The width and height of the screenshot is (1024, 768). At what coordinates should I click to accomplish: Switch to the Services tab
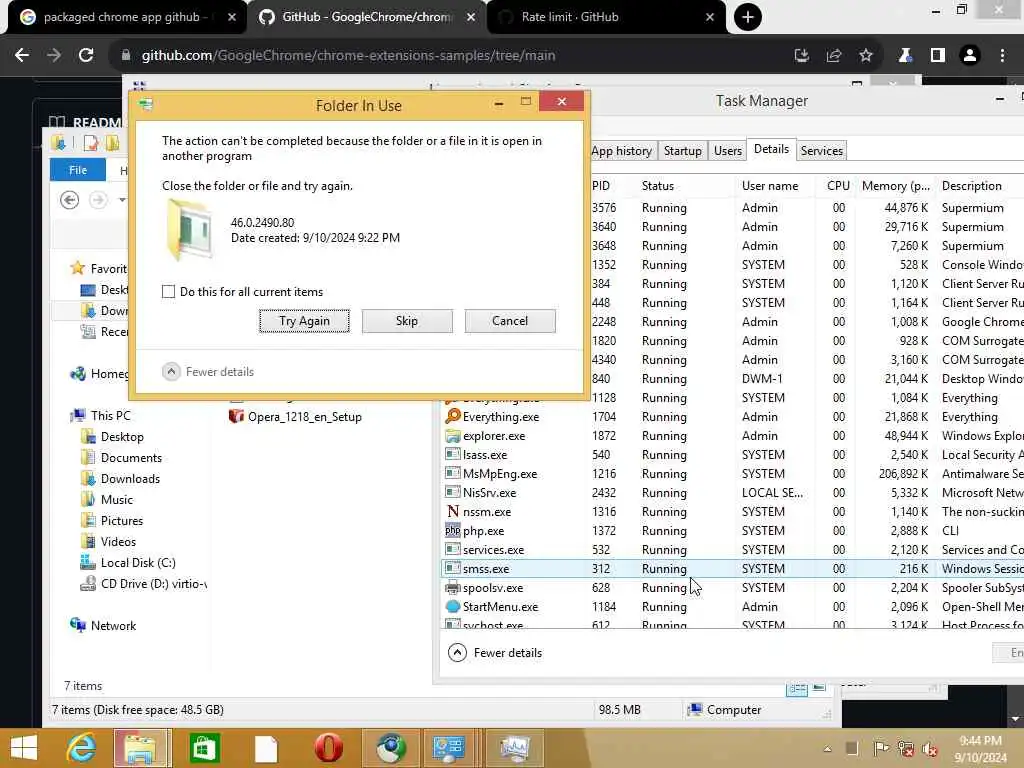(822, 151)
